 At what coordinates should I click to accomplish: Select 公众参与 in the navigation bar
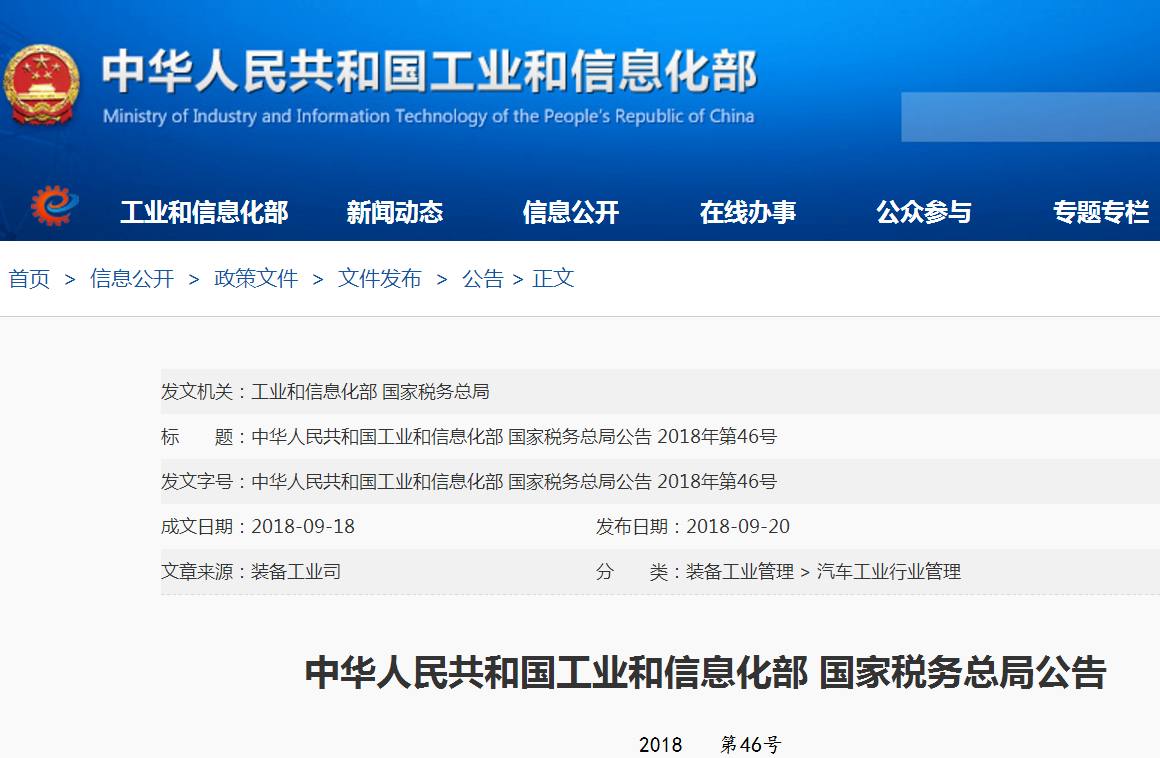coord(923,211)
